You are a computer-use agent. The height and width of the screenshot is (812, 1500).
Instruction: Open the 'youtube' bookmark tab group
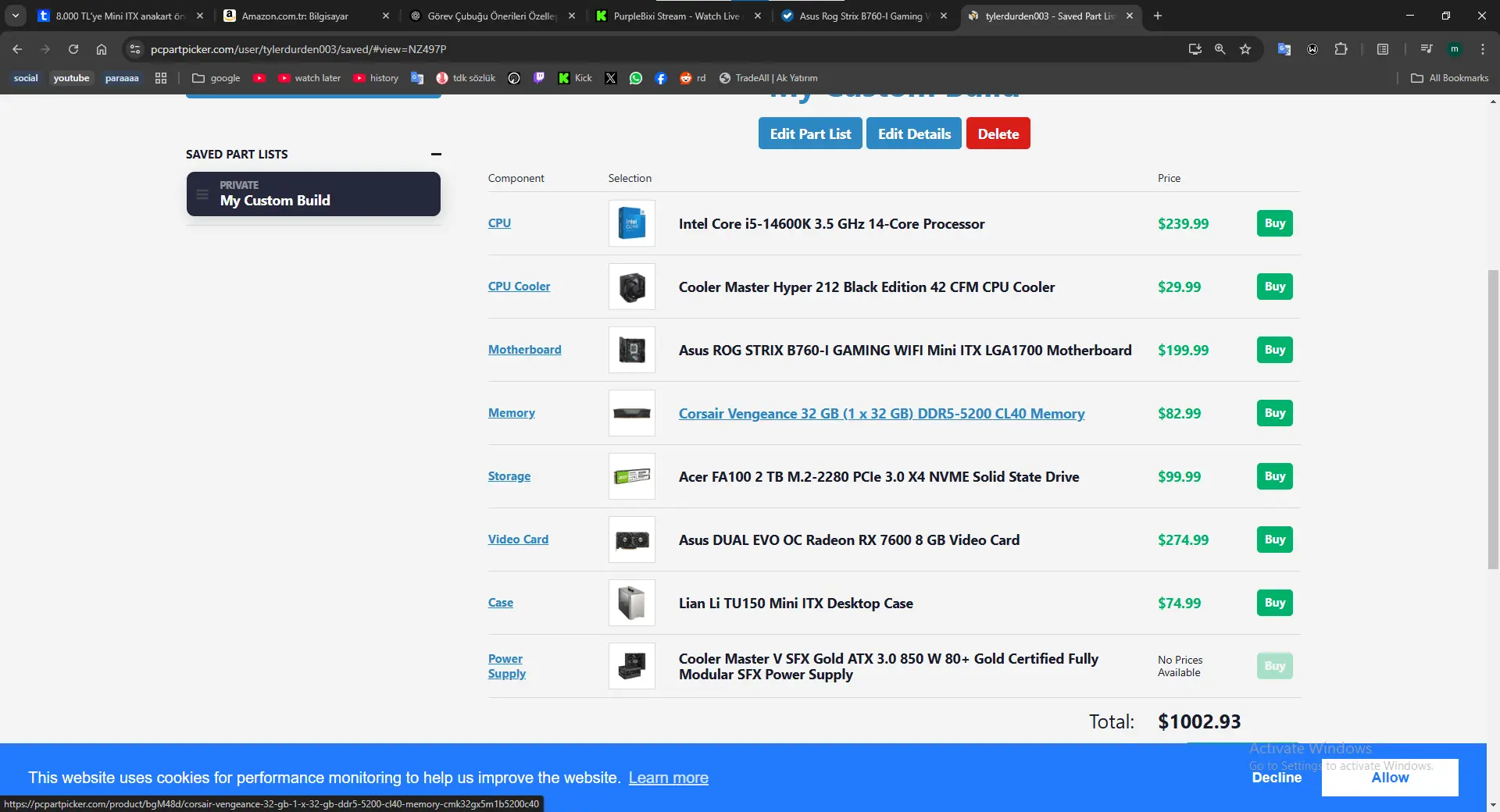pos(71,78)
